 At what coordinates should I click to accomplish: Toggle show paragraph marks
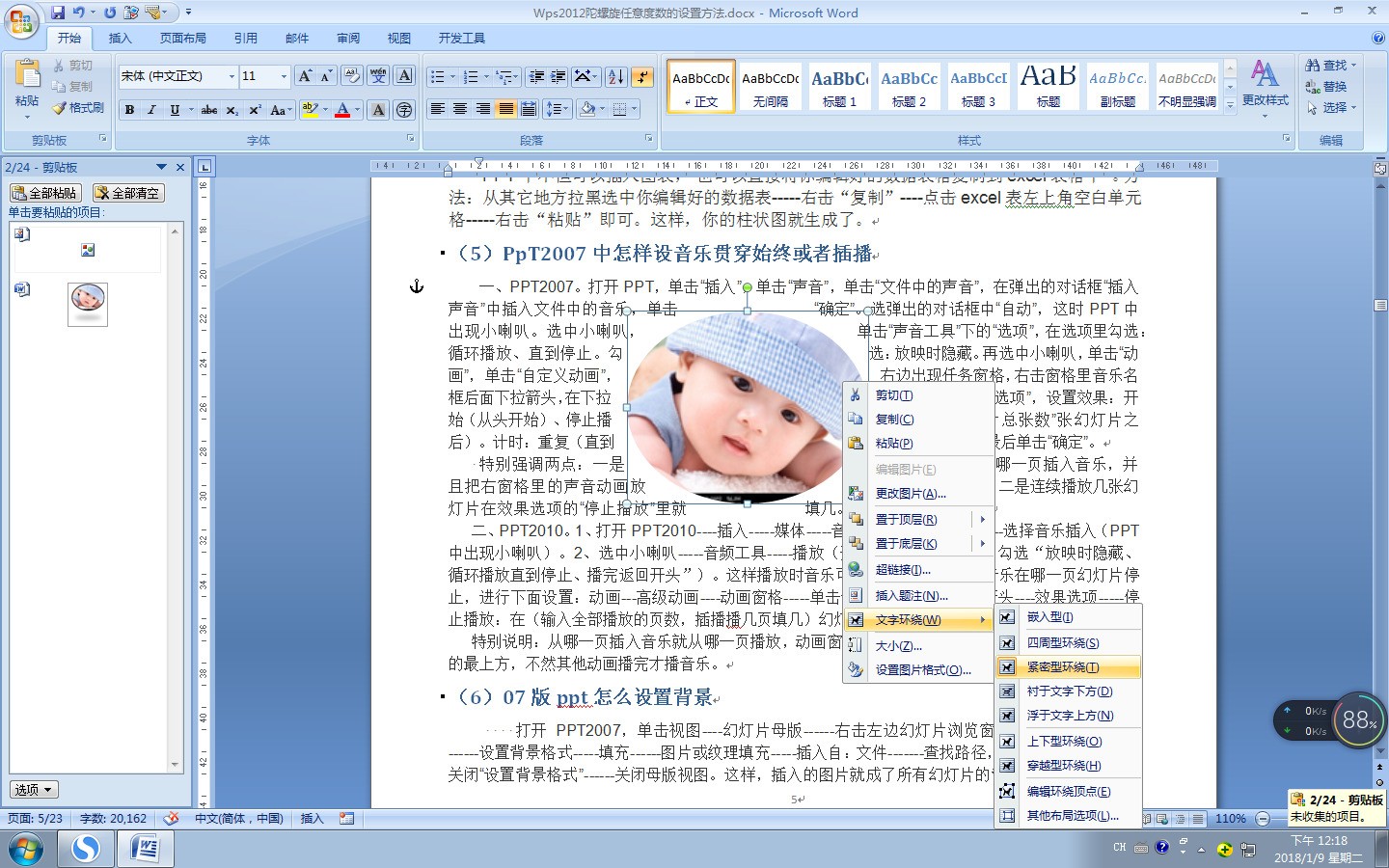[643, 76]
